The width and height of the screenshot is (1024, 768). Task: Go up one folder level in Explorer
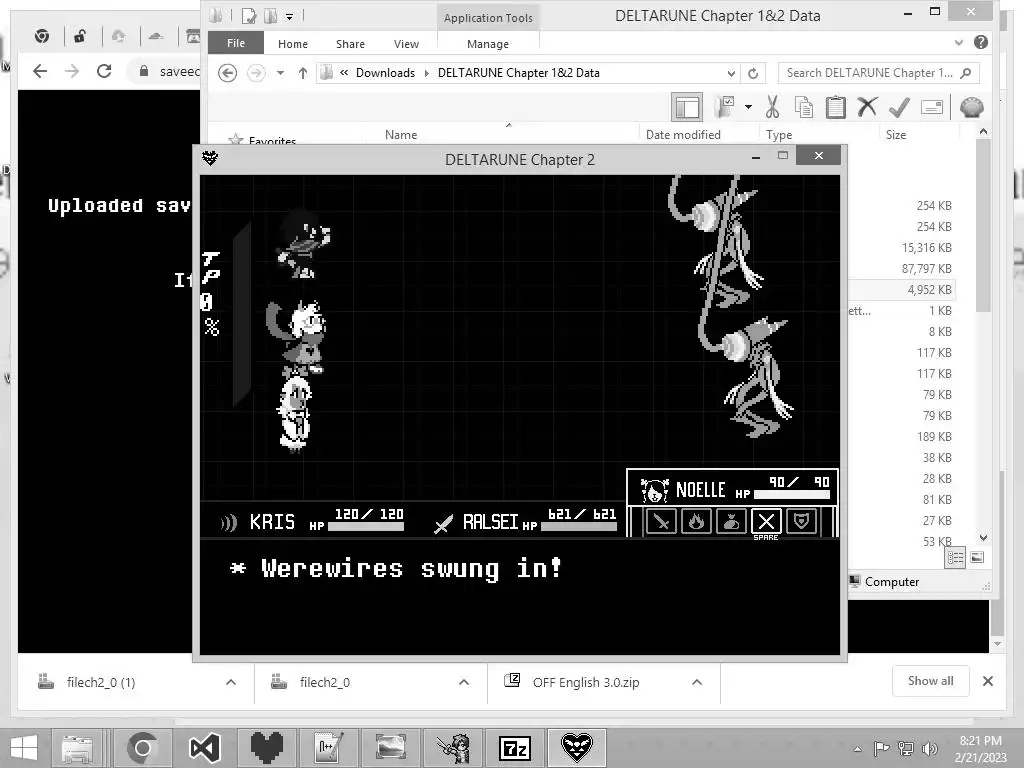pos(302,73)
